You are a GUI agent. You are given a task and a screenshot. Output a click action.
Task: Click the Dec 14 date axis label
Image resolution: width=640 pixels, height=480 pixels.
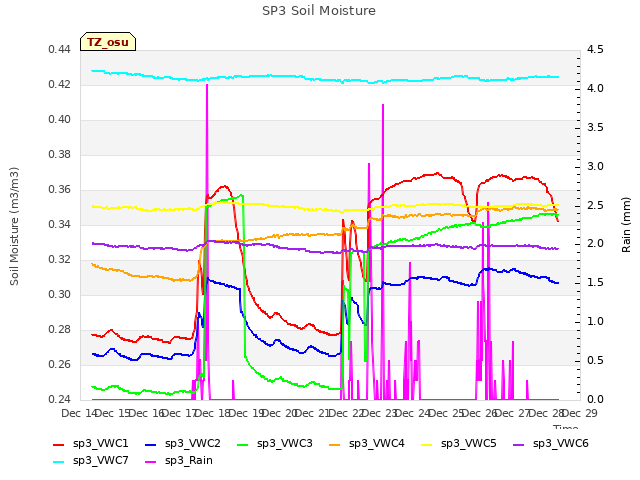point(78,414)
